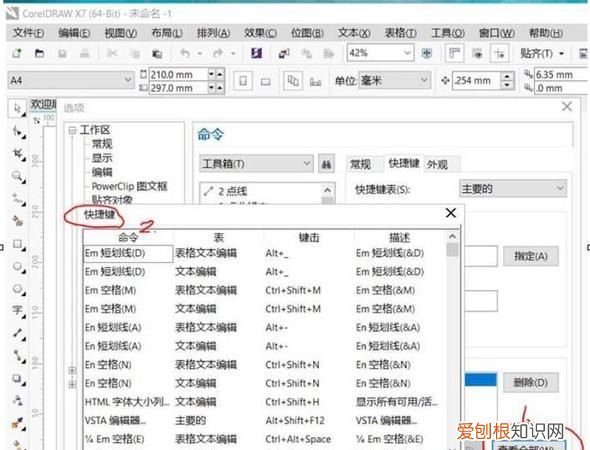Viewport: 590px width, 450px height.
Task: Click the Redo arrow icon
Action: (217, 53)
